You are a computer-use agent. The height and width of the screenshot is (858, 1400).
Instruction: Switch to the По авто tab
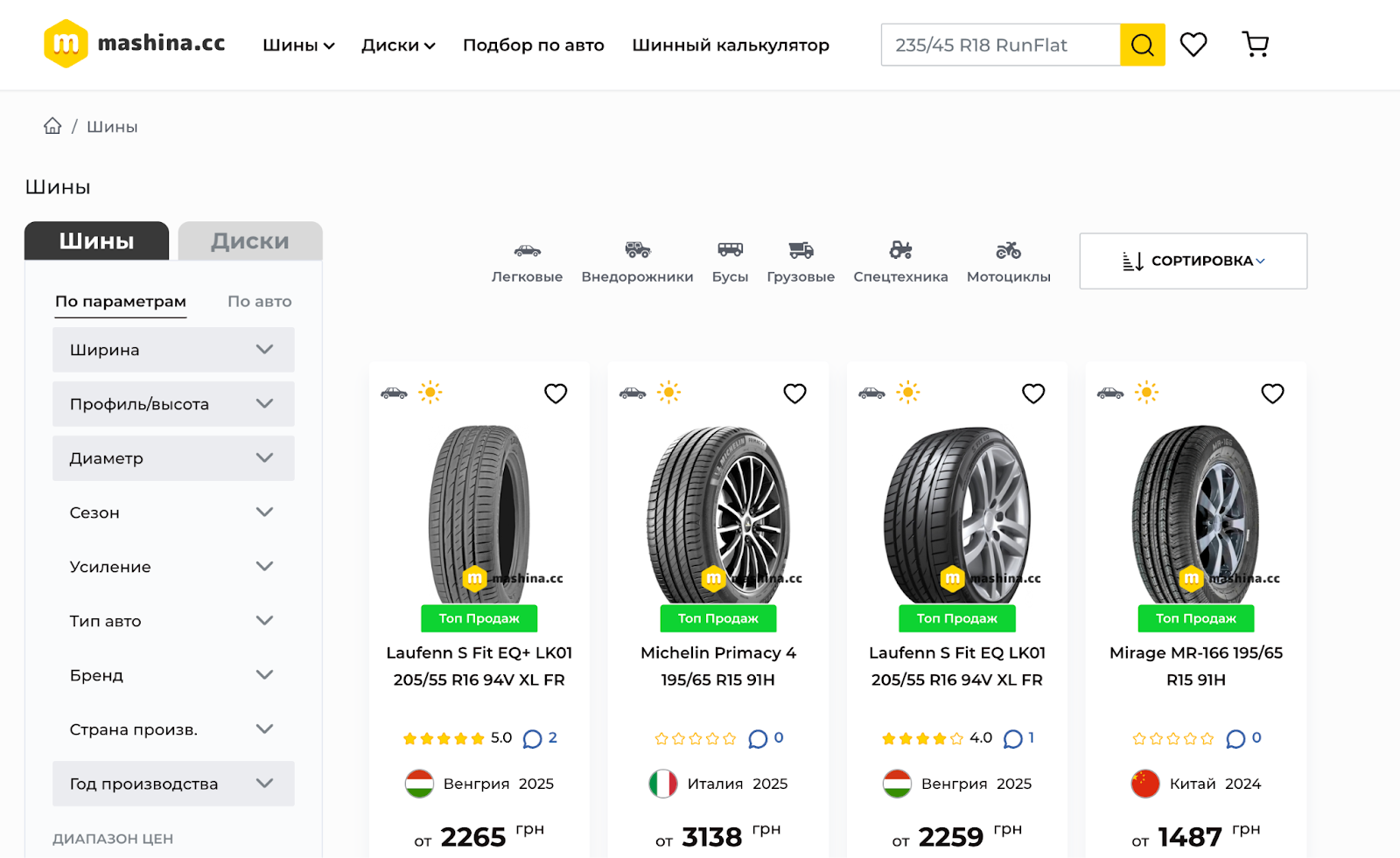click(259, 302)
